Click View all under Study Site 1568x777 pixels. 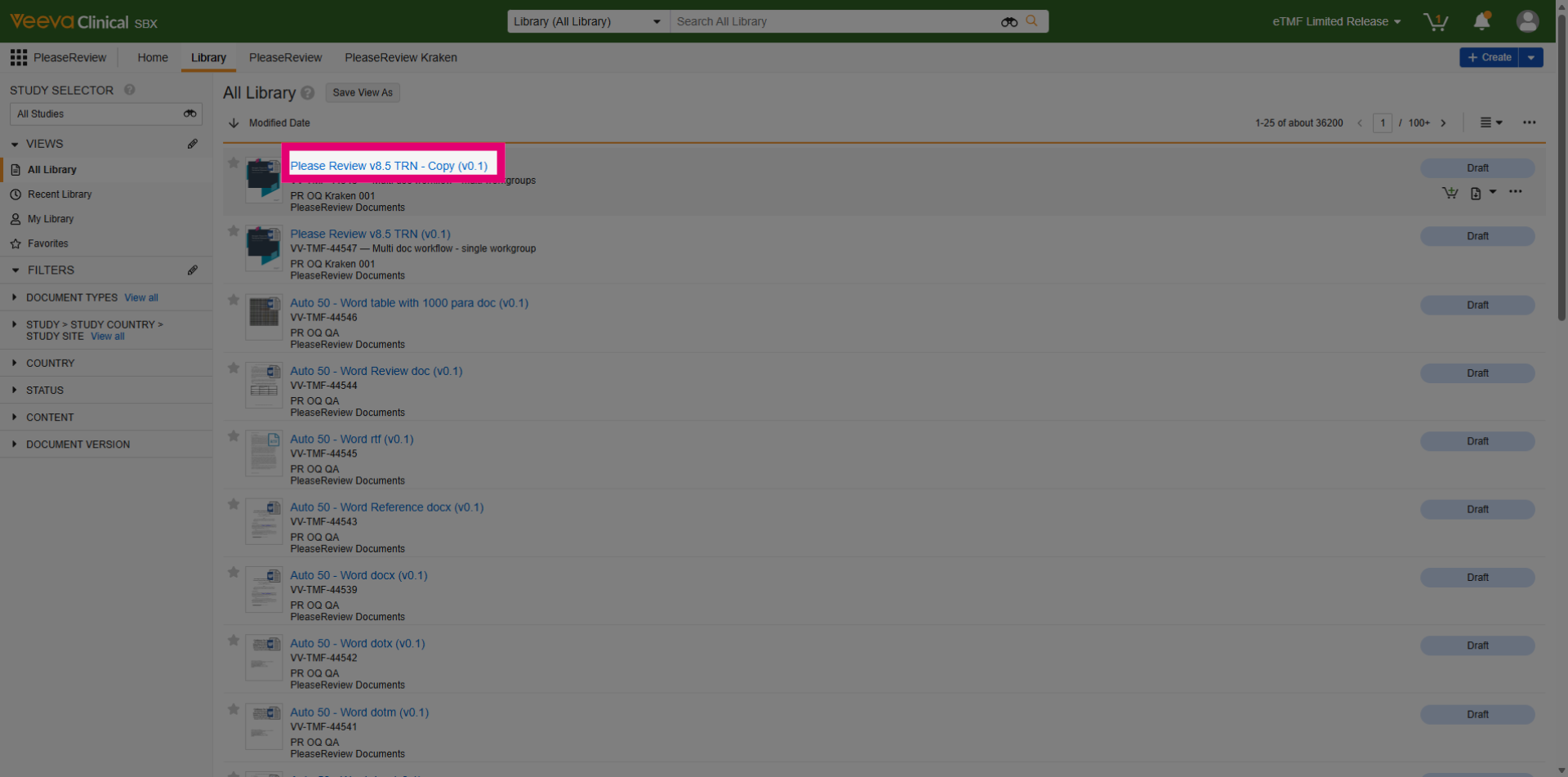108,337
